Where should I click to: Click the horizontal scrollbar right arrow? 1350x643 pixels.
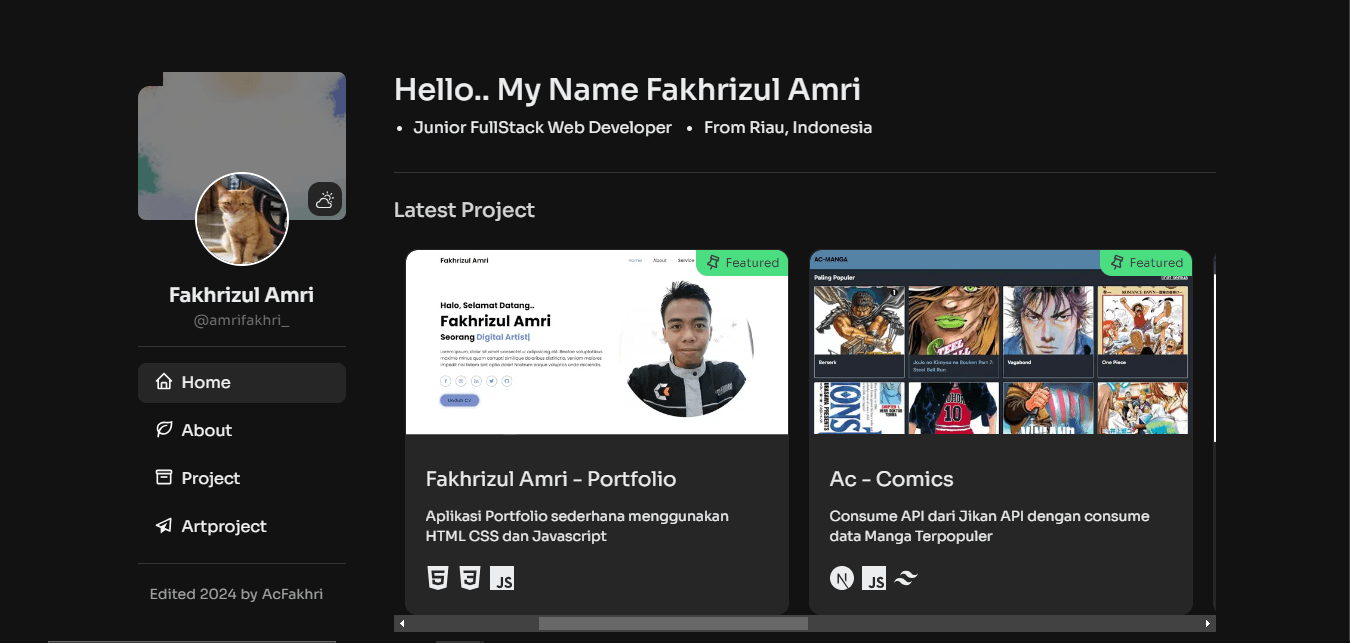point(1208,623)
